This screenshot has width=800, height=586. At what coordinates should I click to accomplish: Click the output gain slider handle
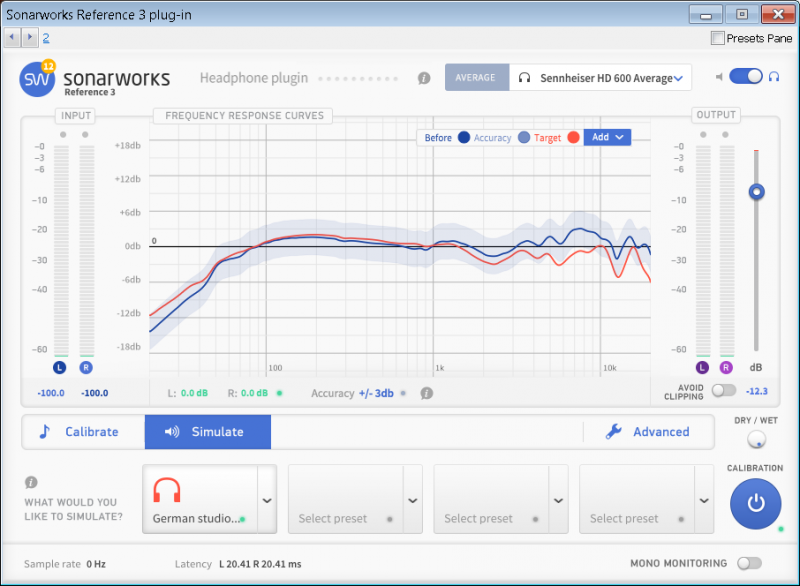(757, 192)
